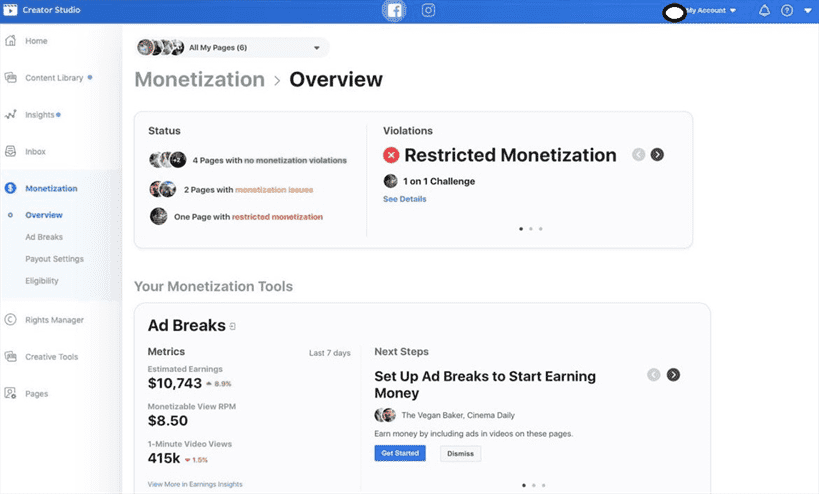Click the restricted monetization link
The width and height of the screenshot is (819, 494).
tap(277, 217)
